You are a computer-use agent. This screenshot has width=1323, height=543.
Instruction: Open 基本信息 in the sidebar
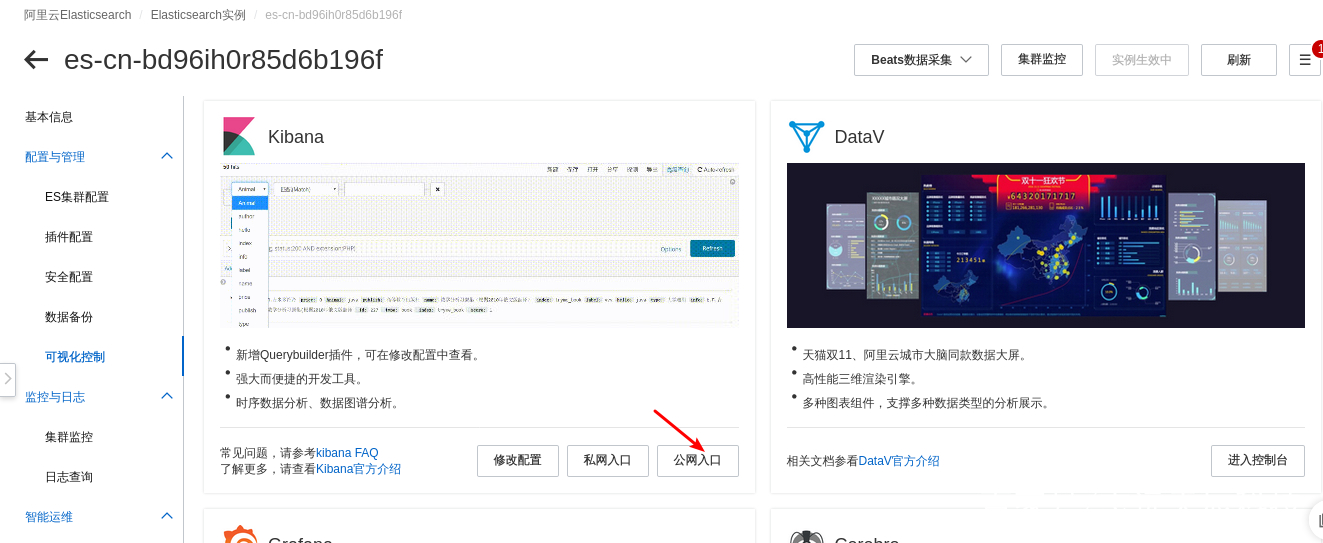[x=49, y=117]
